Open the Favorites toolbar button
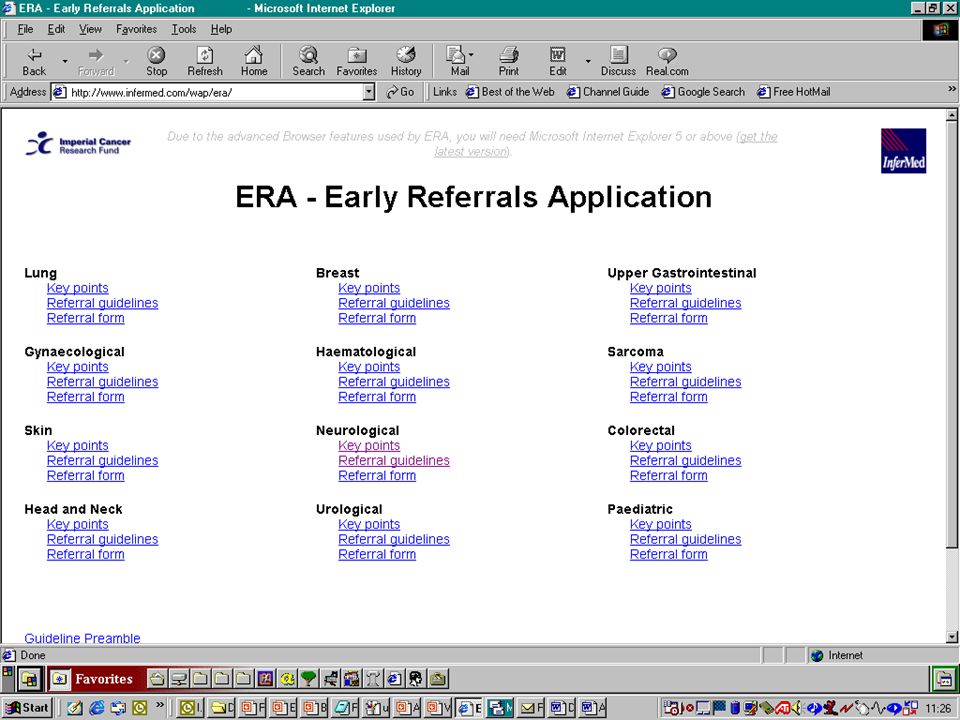Image resolution: width=960 pixels, height=720 pixels. coord(356,61)
